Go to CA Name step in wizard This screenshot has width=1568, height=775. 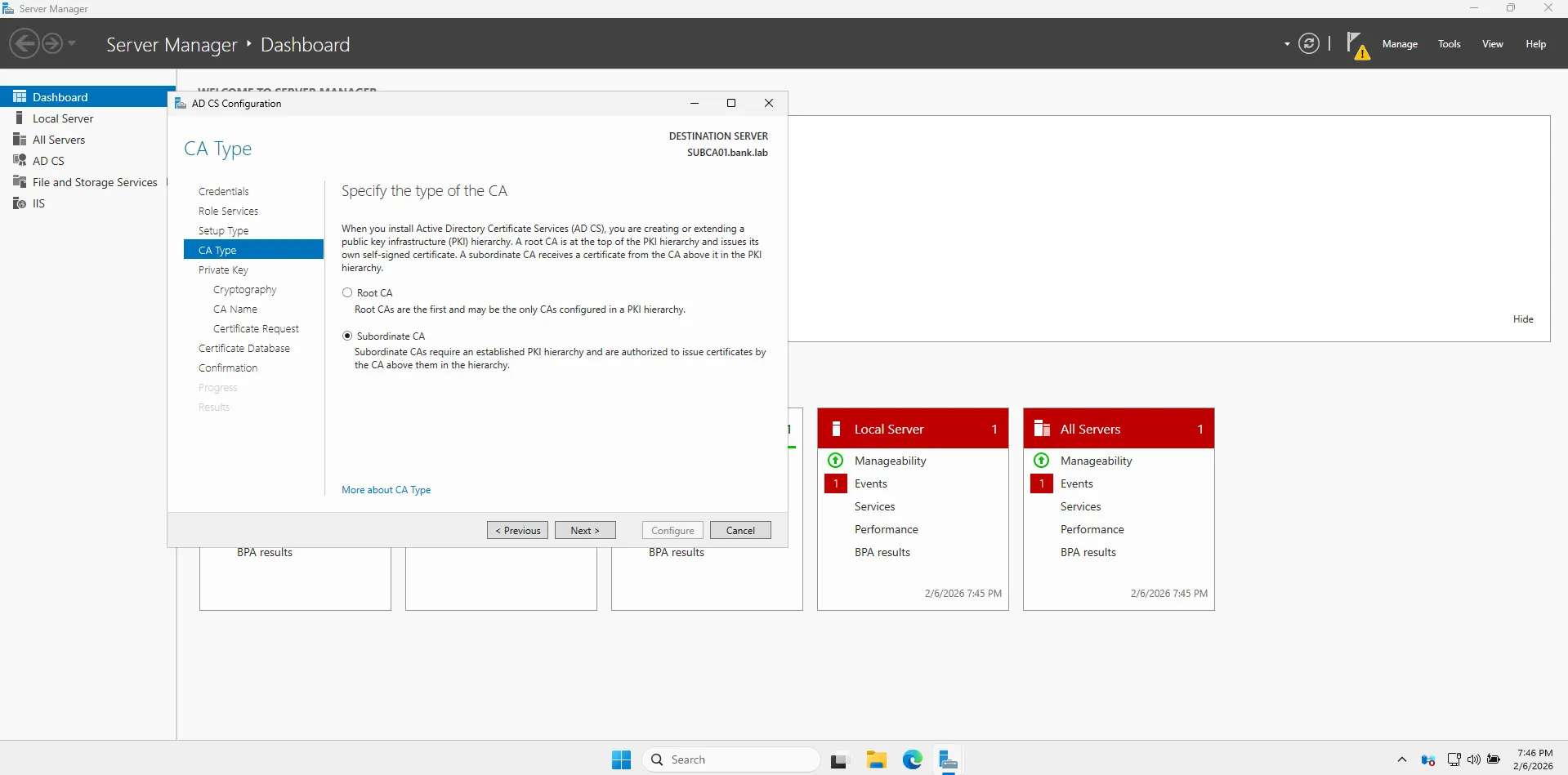pos(235,309)
